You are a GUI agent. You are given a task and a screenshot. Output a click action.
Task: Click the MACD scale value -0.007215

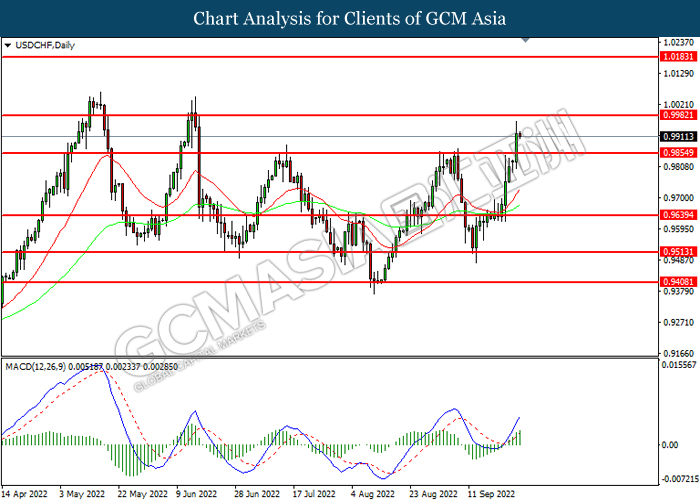tap(679, 479)
